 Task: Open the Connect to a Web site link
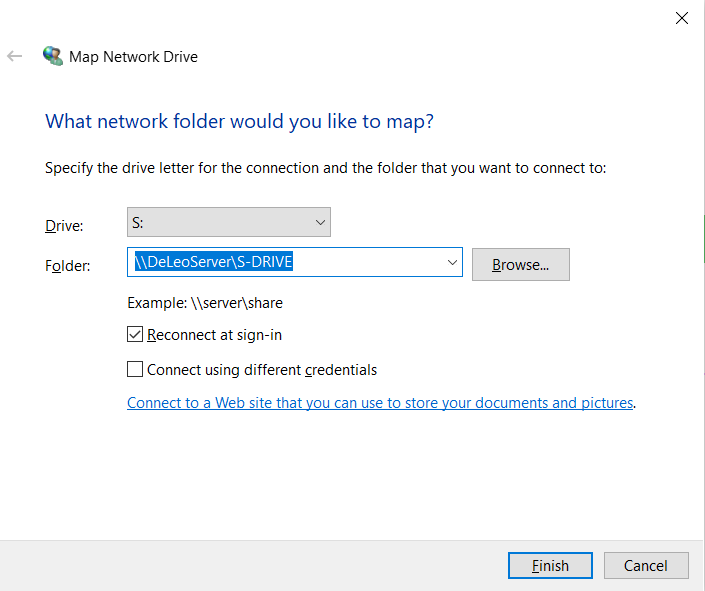click(380, 403)
